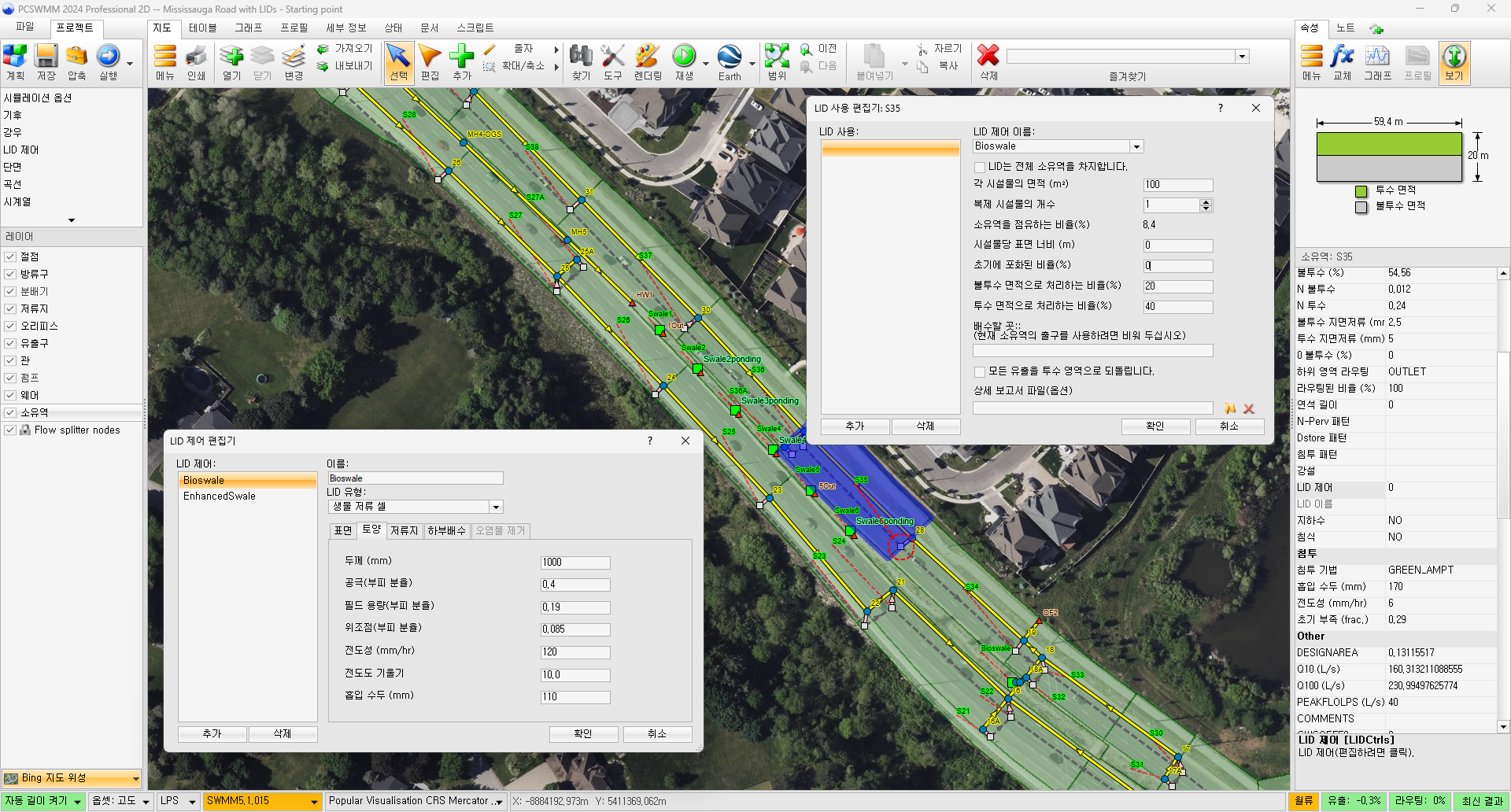
Task: Click the 저장 save icon
Action: (46, 57)
